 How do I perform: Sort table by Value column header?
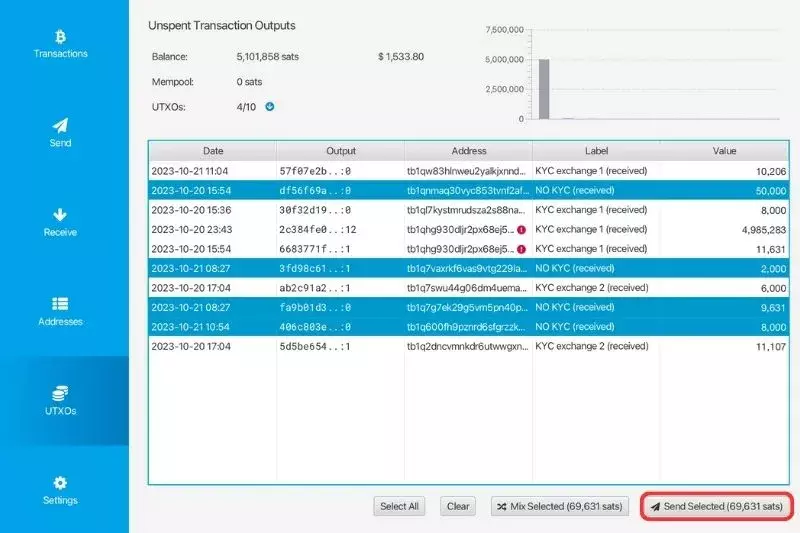click(x=724, y=151)
